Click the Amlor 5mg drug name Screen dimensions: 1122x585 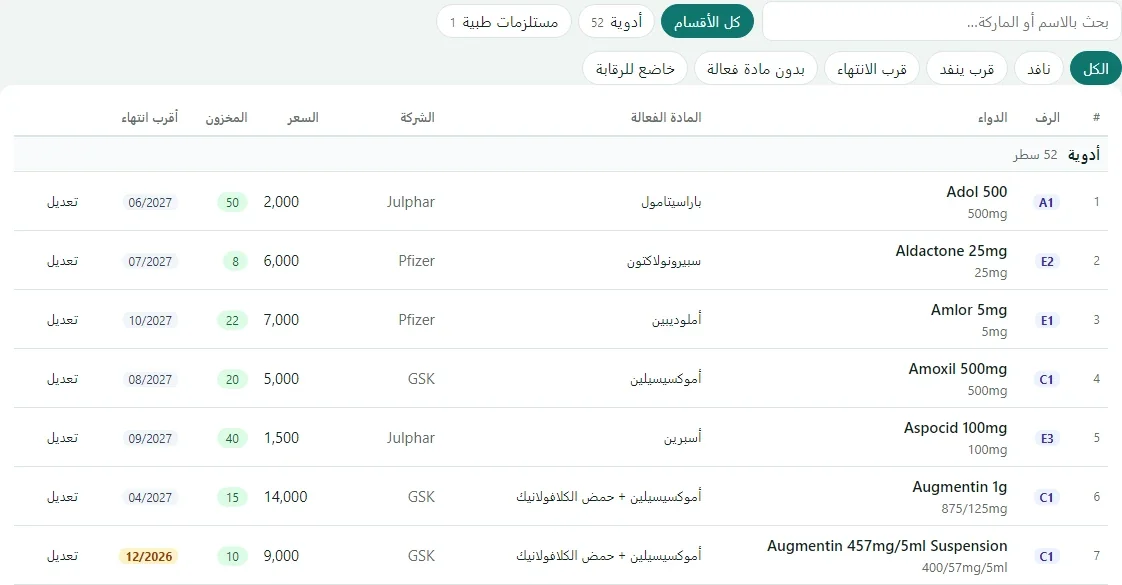point(968,310)
